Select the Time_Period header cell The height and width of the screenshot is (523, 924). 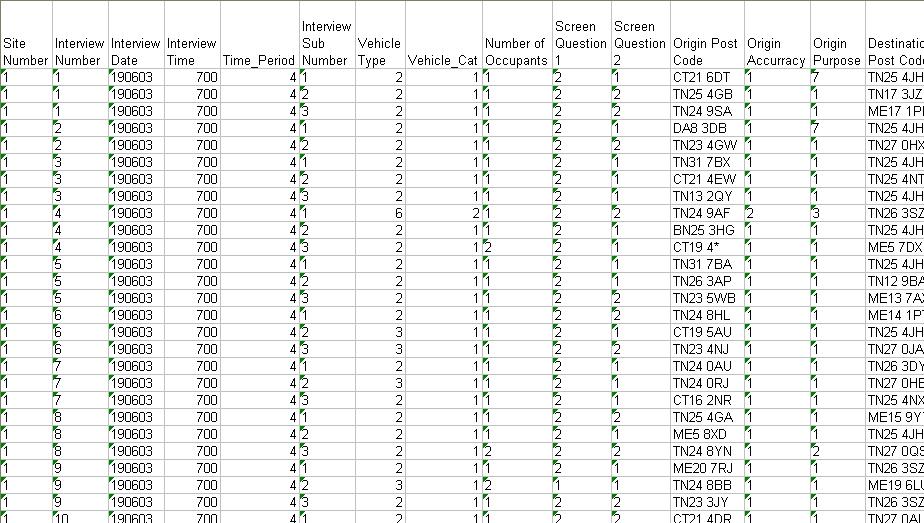pos(260,35)
